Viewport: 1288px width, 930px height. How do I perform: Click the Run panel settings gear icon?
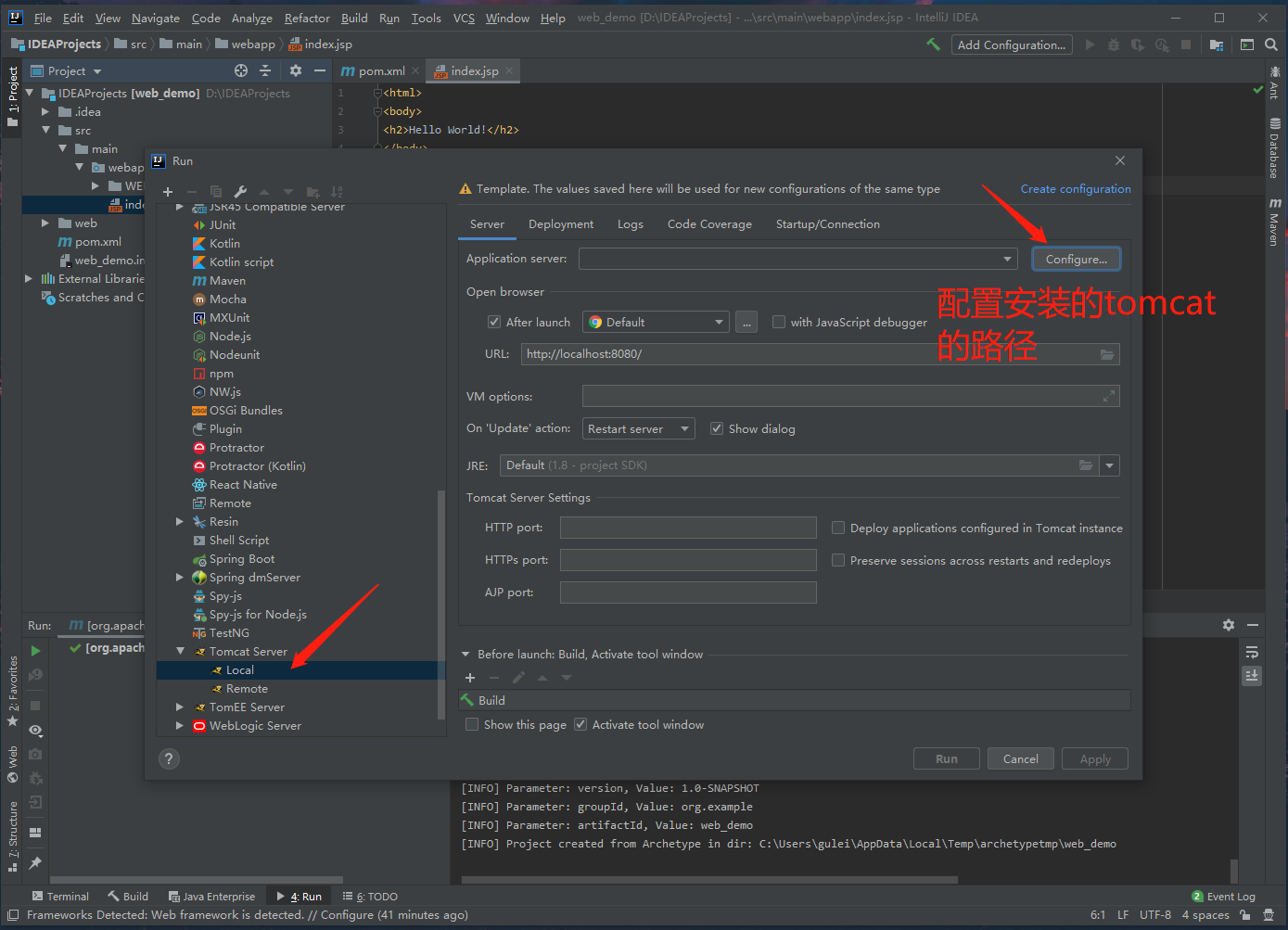[1229, 625]
